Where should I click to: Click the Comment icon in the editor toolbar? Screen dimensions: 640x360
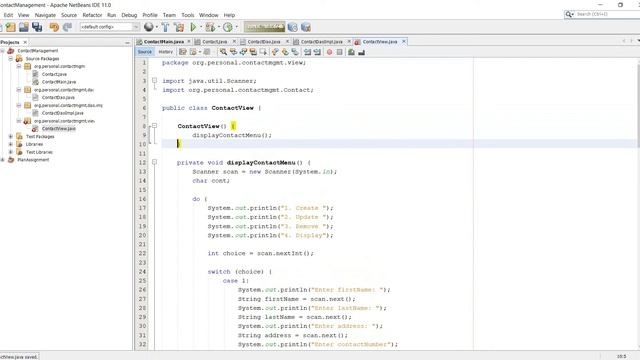(x=351, y=52)
